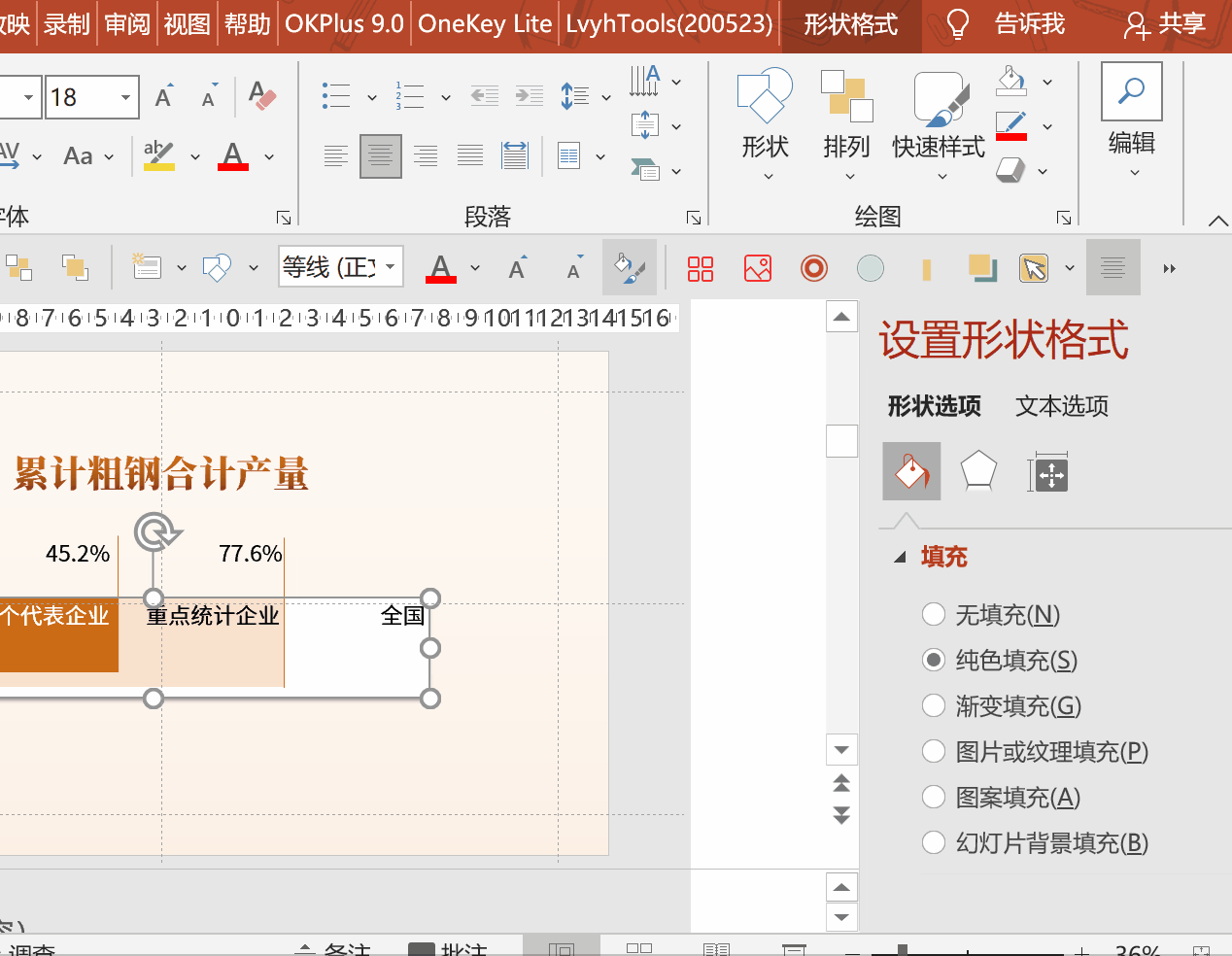Select Shape Format tab (形状格式)
Image resolution: width=1232 pixels, height=956 pixels.
[x=851, y=23]
